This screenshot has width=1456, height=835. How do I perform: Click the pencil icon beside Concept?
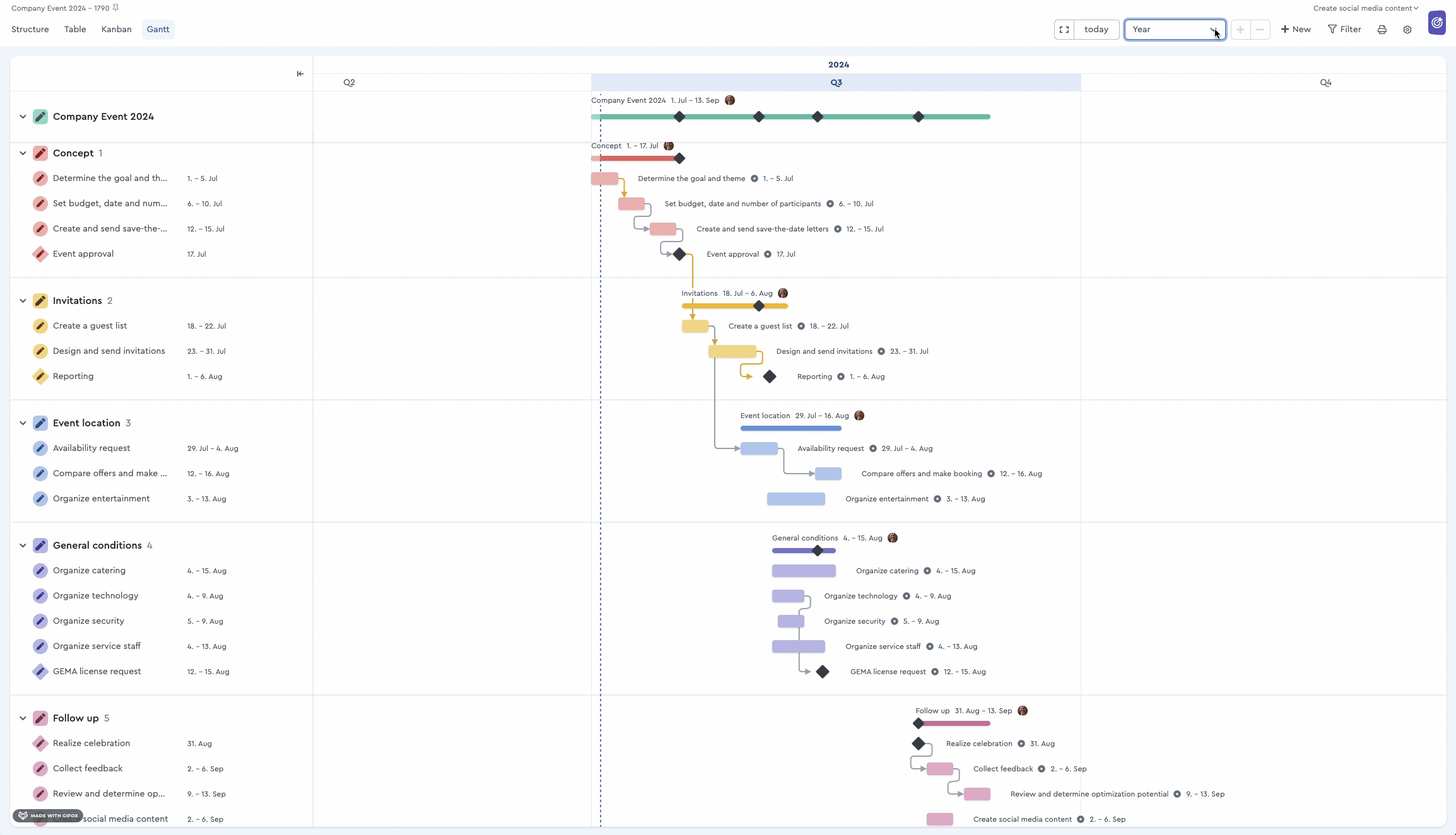40,153
